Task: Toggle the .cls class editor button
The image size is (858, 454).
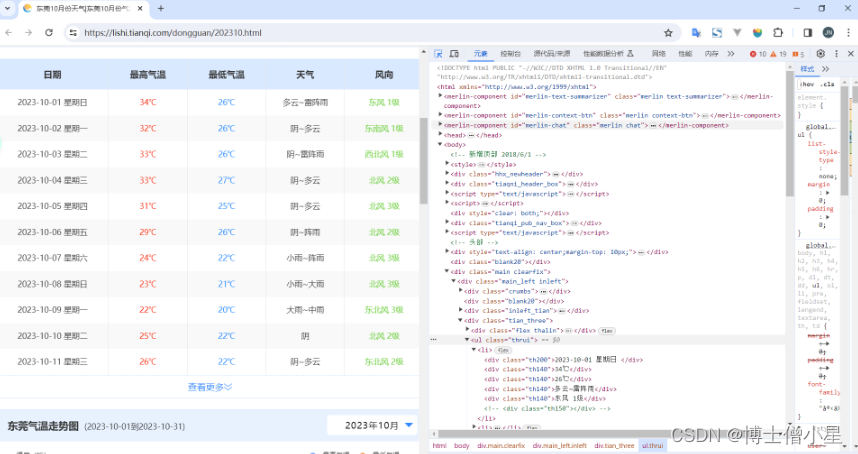Action: tap(828, 84)
